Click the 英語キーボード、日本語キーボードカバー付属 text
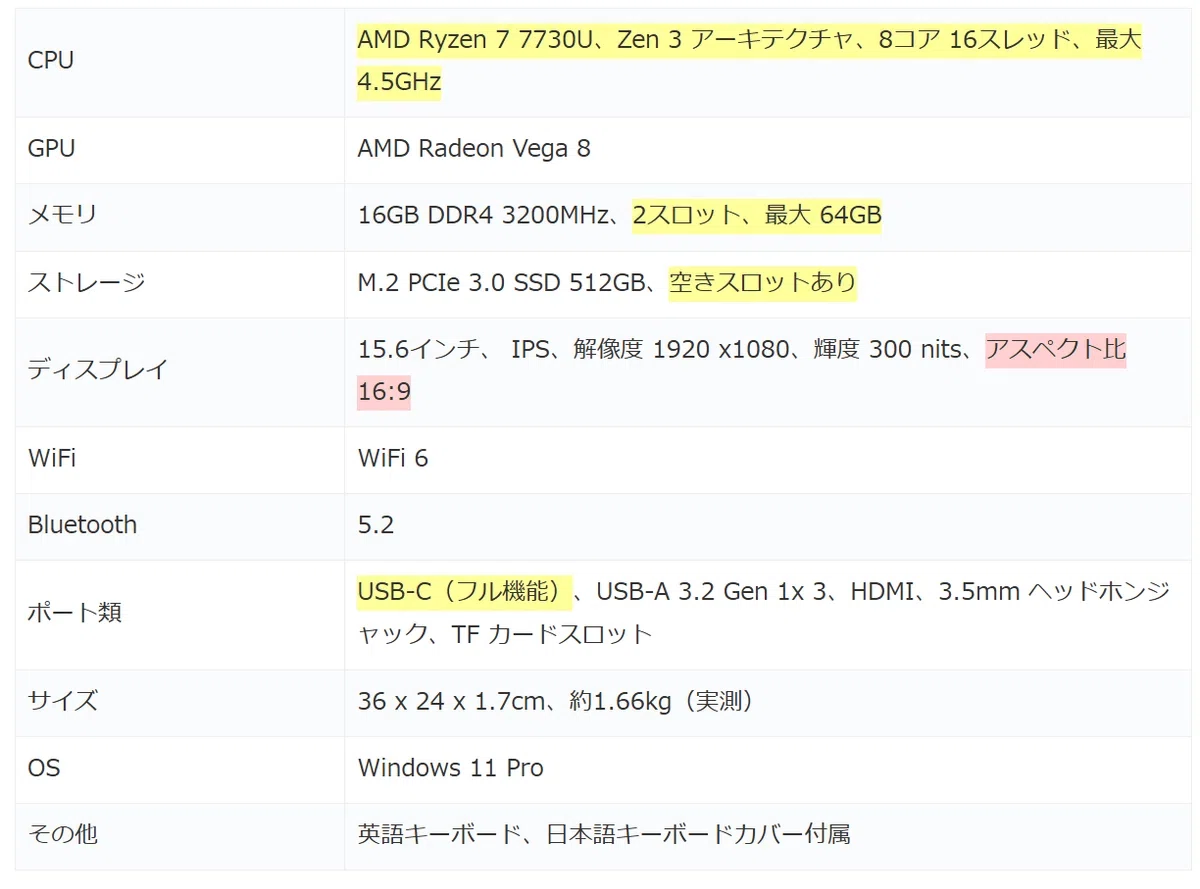Viewport: 1200px width, 889px height. coord(604,834)
